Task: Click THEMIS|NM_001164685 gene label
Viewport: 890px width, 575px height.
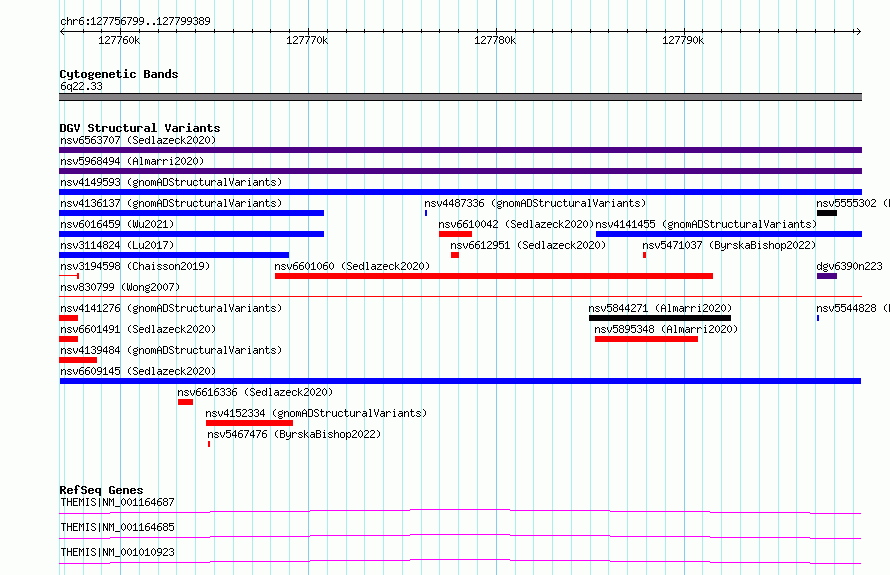Action: click(117, 527)
